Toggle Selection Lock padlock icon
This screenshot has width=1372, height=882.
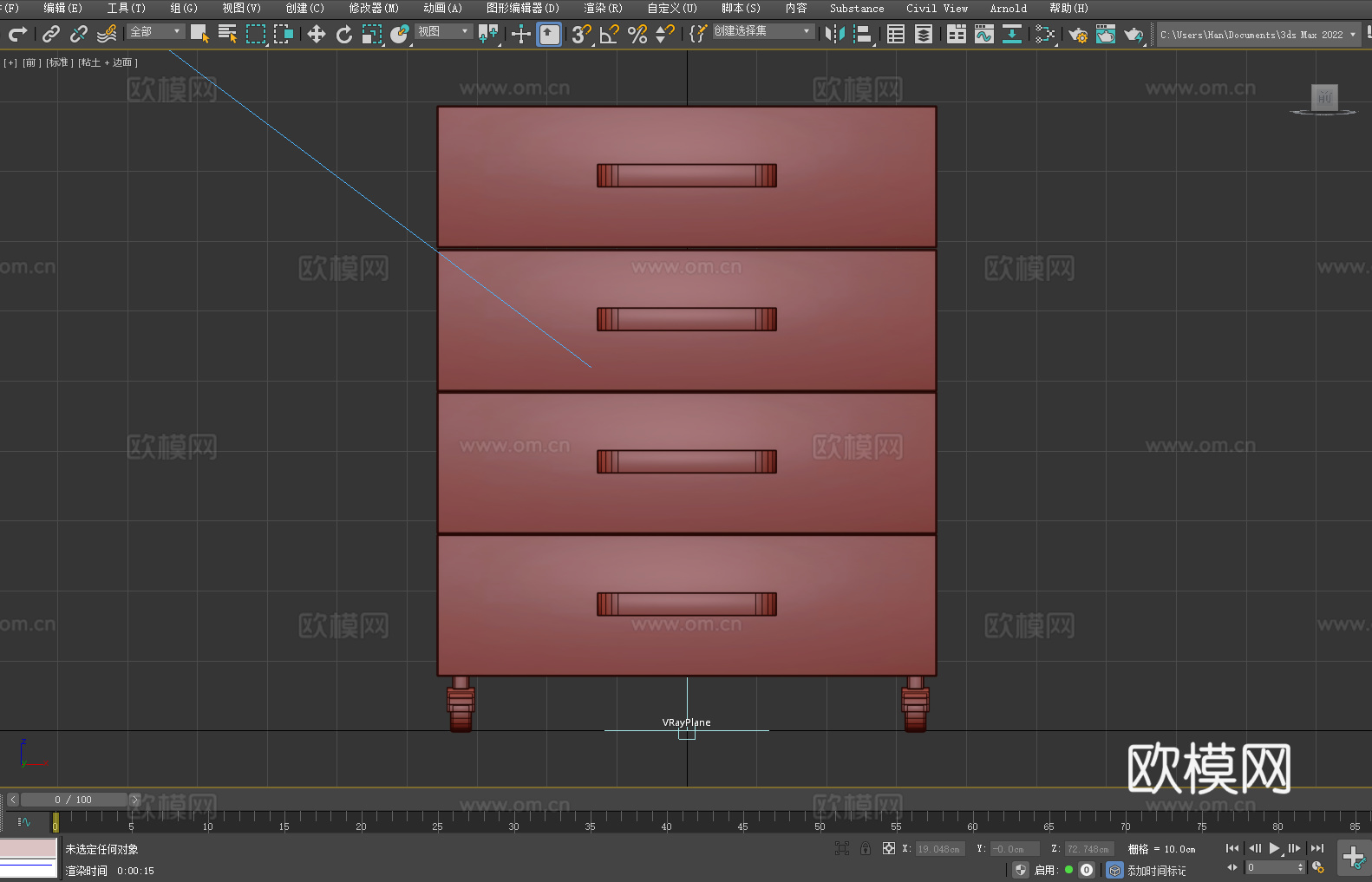pyautogui.click(x=866, y=848)
